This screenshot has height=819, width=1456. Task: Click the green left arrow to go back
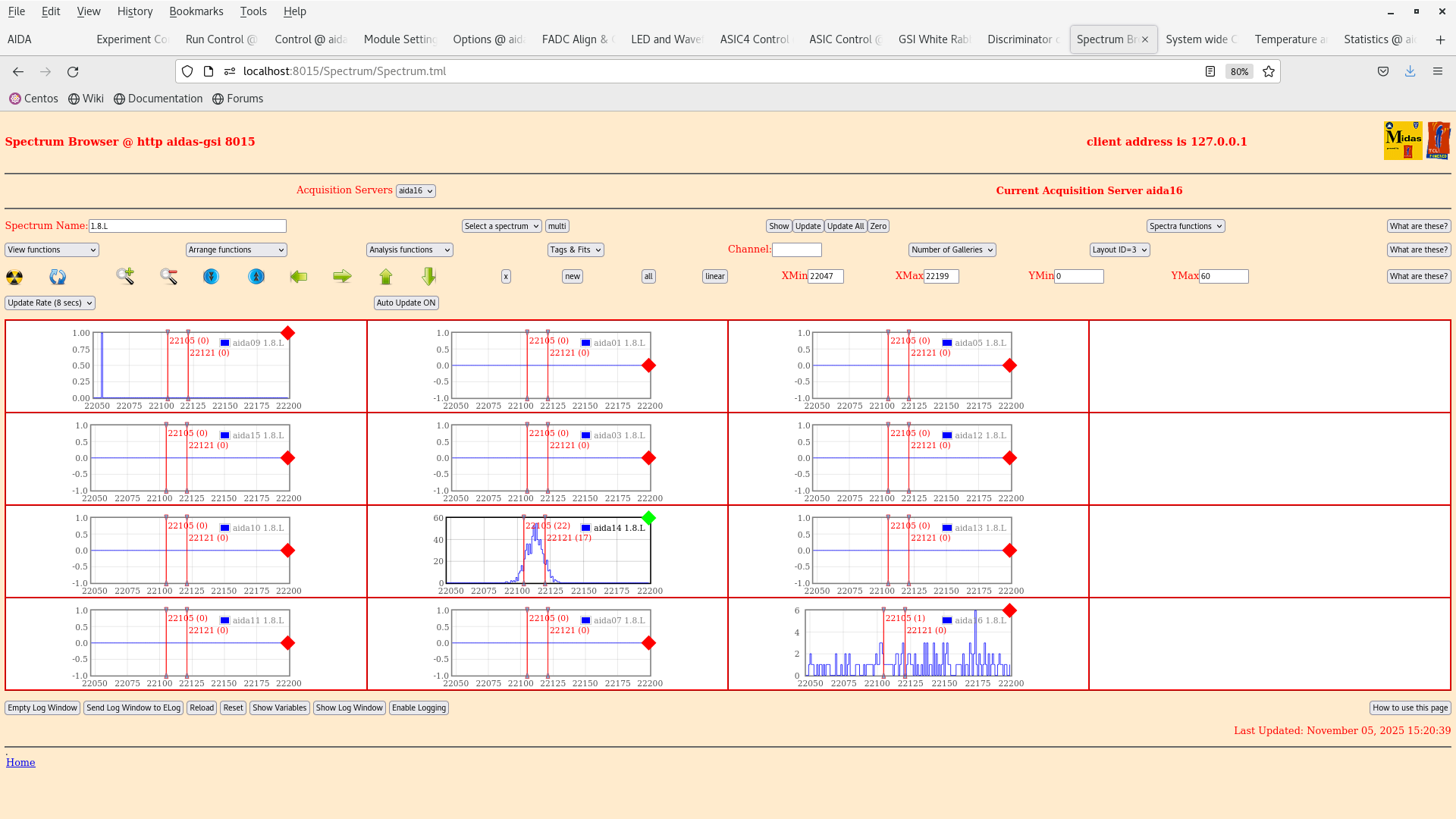[299, 277]
